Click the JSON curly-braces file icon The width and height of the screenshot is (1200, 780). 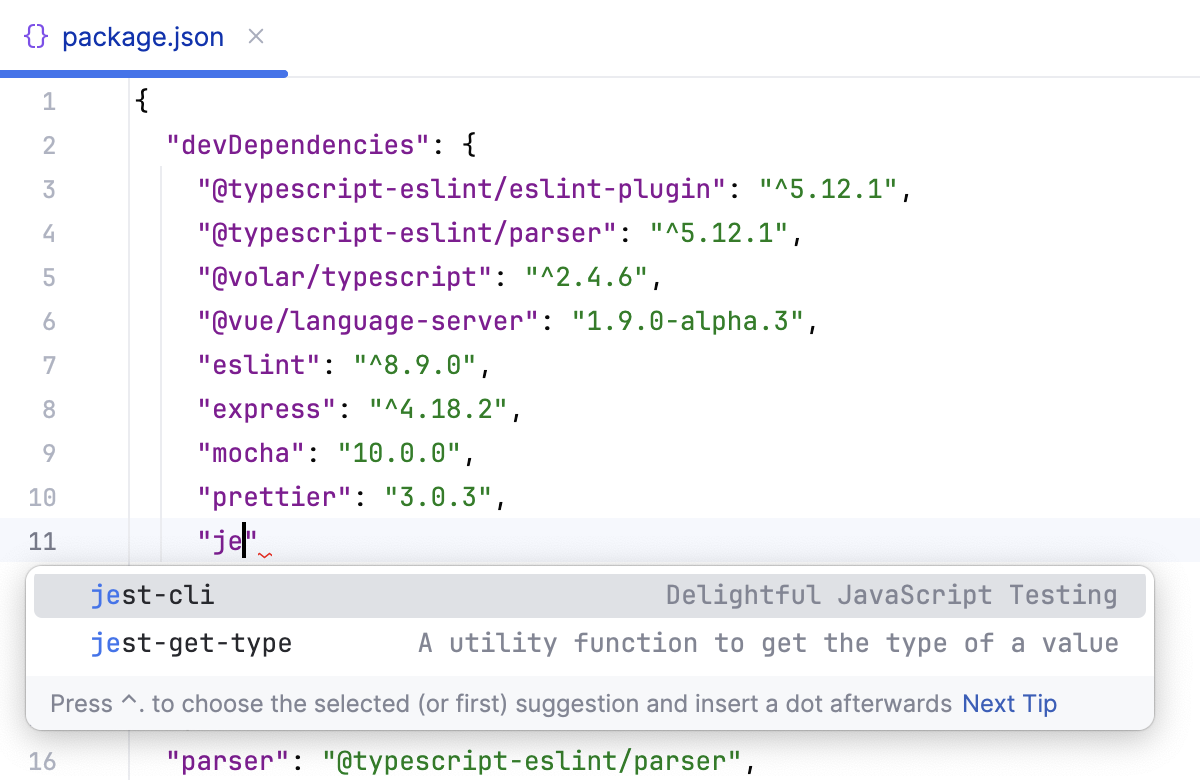point(36,36)
